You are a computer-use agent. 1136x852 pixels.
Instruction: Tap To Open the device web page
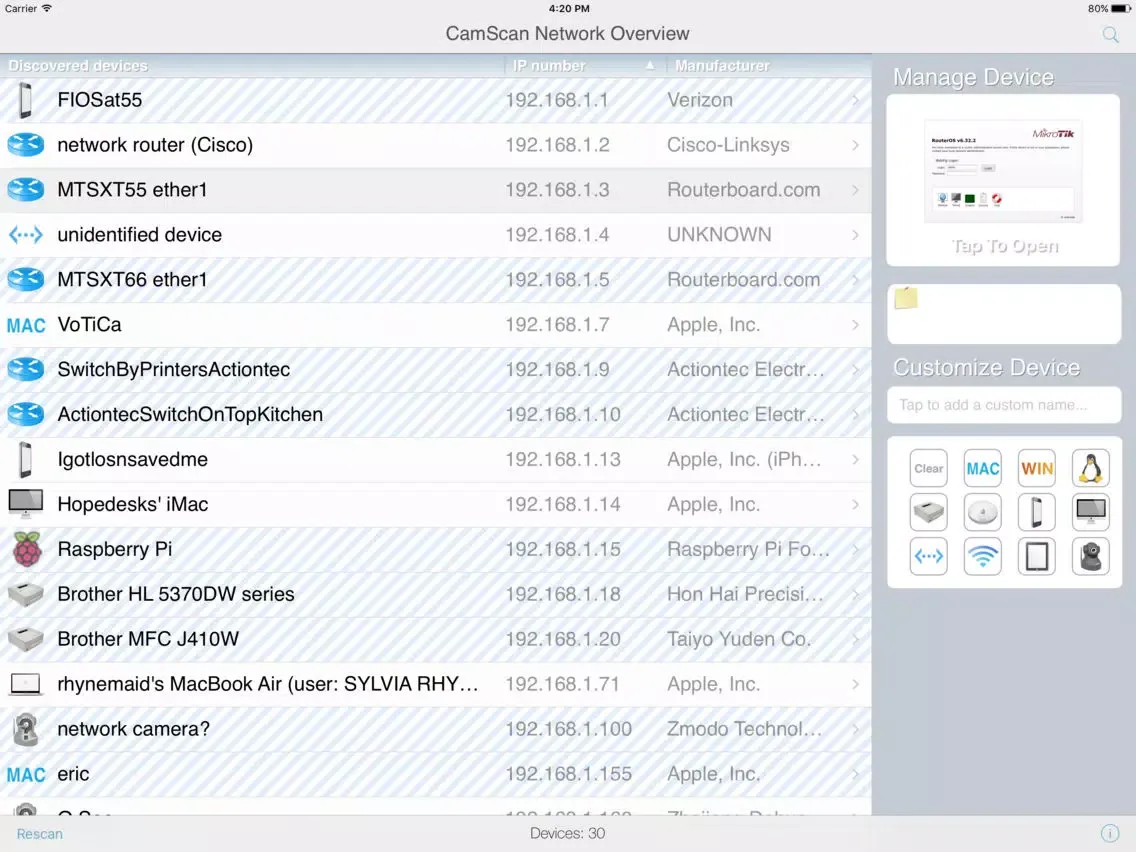point(1005,246)
